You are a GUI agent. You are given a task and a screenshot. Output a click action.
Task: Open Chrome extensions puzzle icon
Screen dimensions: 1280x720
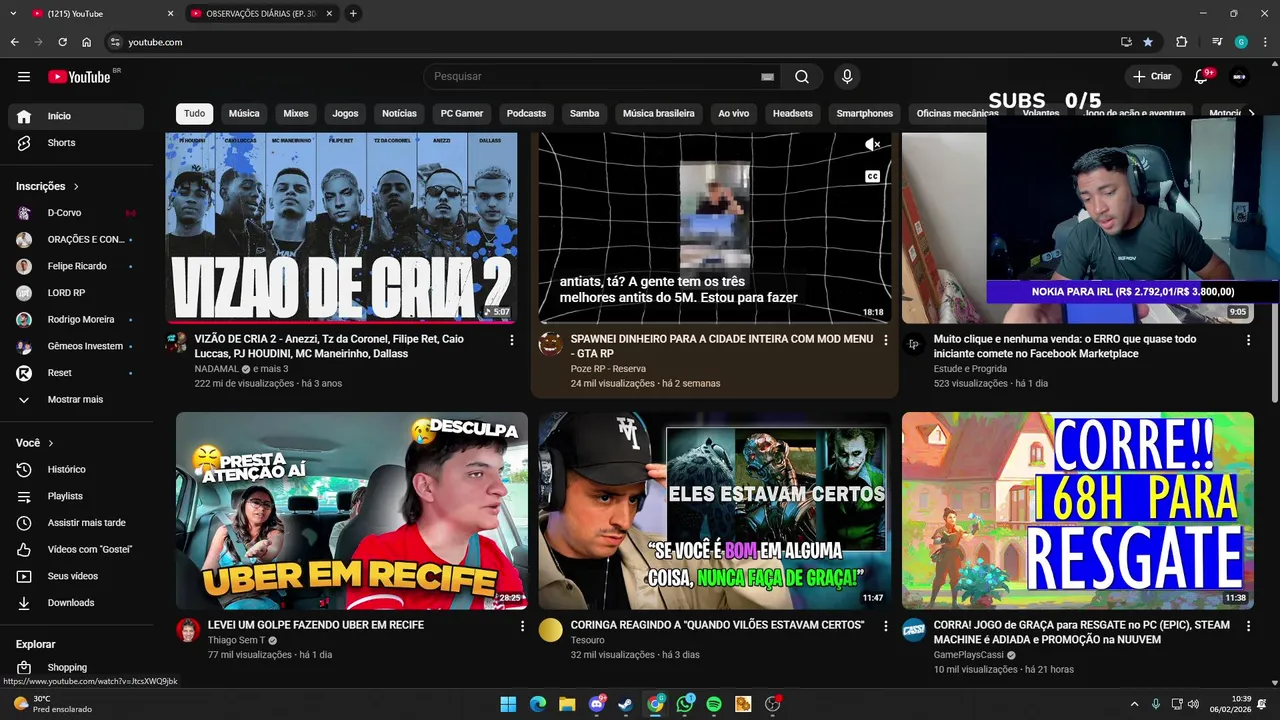[x=1181, y=42]
